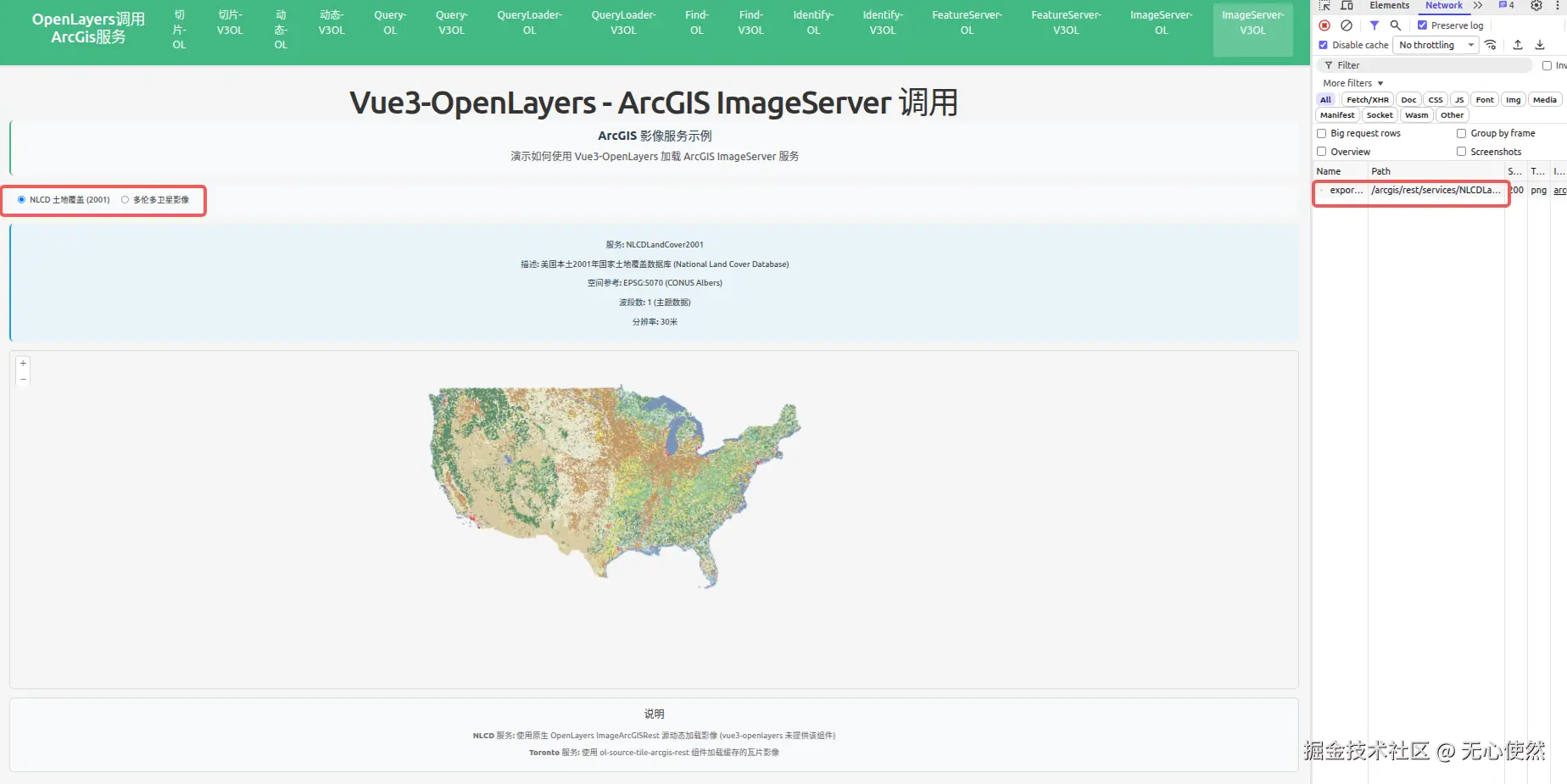Screen dimensions: 1567x784
Task: Toggle the device toolbar icon
Action: (x=1347, y=5)
